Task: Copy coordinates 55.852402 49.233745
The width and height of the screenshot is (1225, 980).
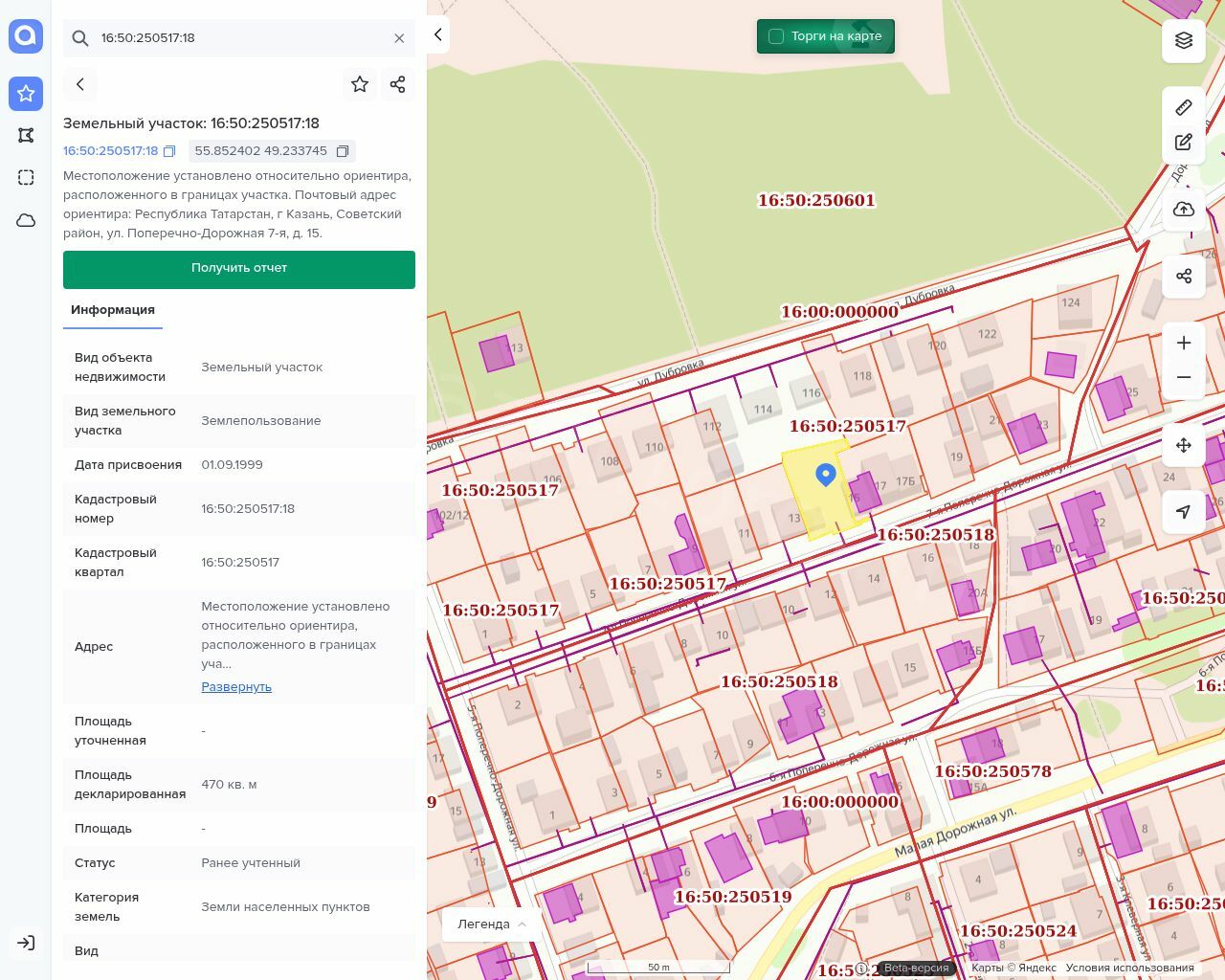Action: click(x=343, y=151)
